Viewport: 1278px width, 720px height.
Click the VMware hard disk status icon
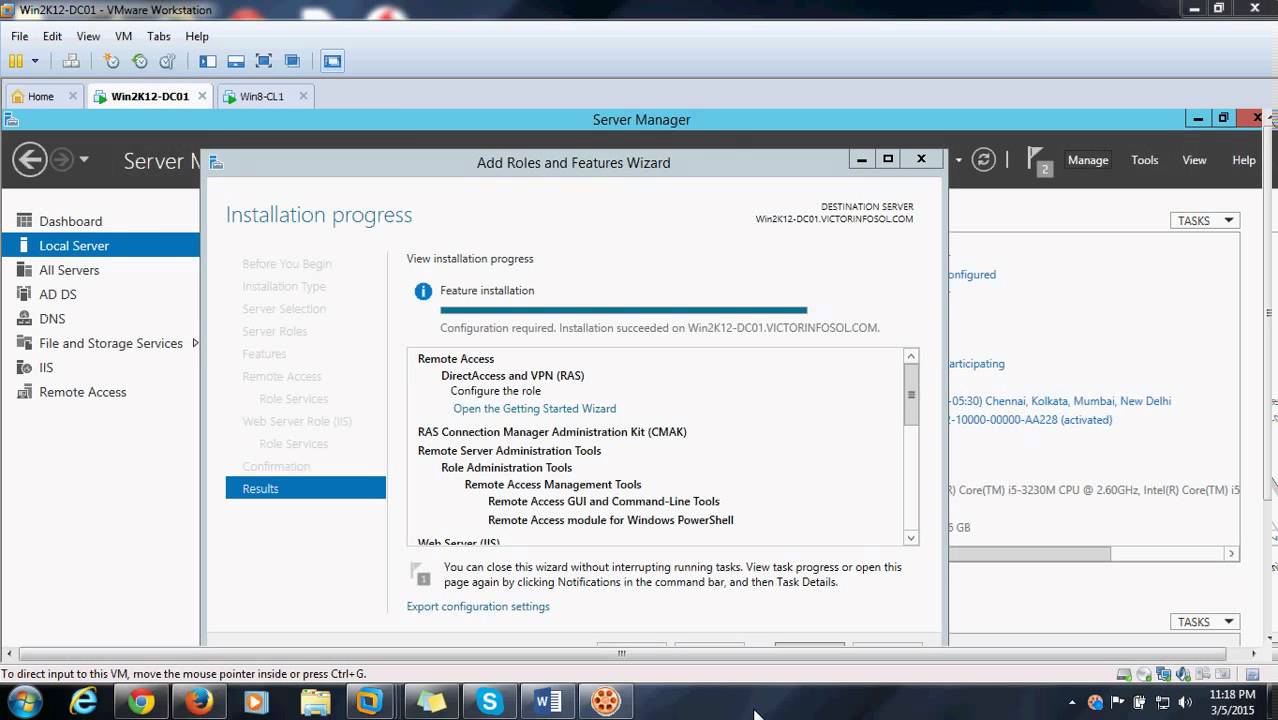pos(1125,675)
